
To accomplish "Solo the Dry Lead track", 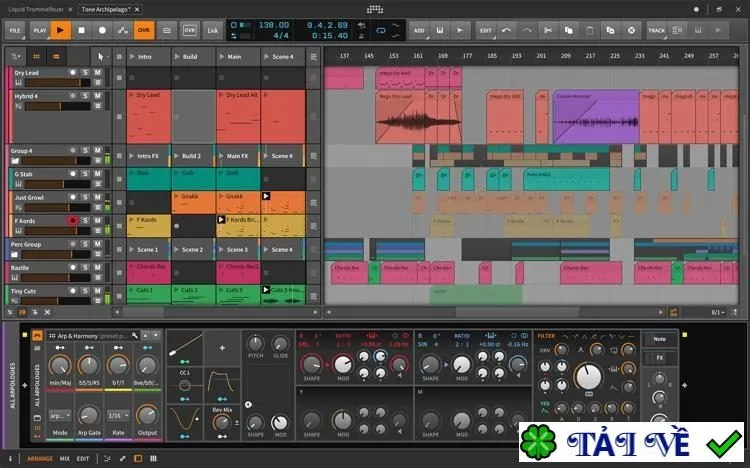I will pos(85,72).
